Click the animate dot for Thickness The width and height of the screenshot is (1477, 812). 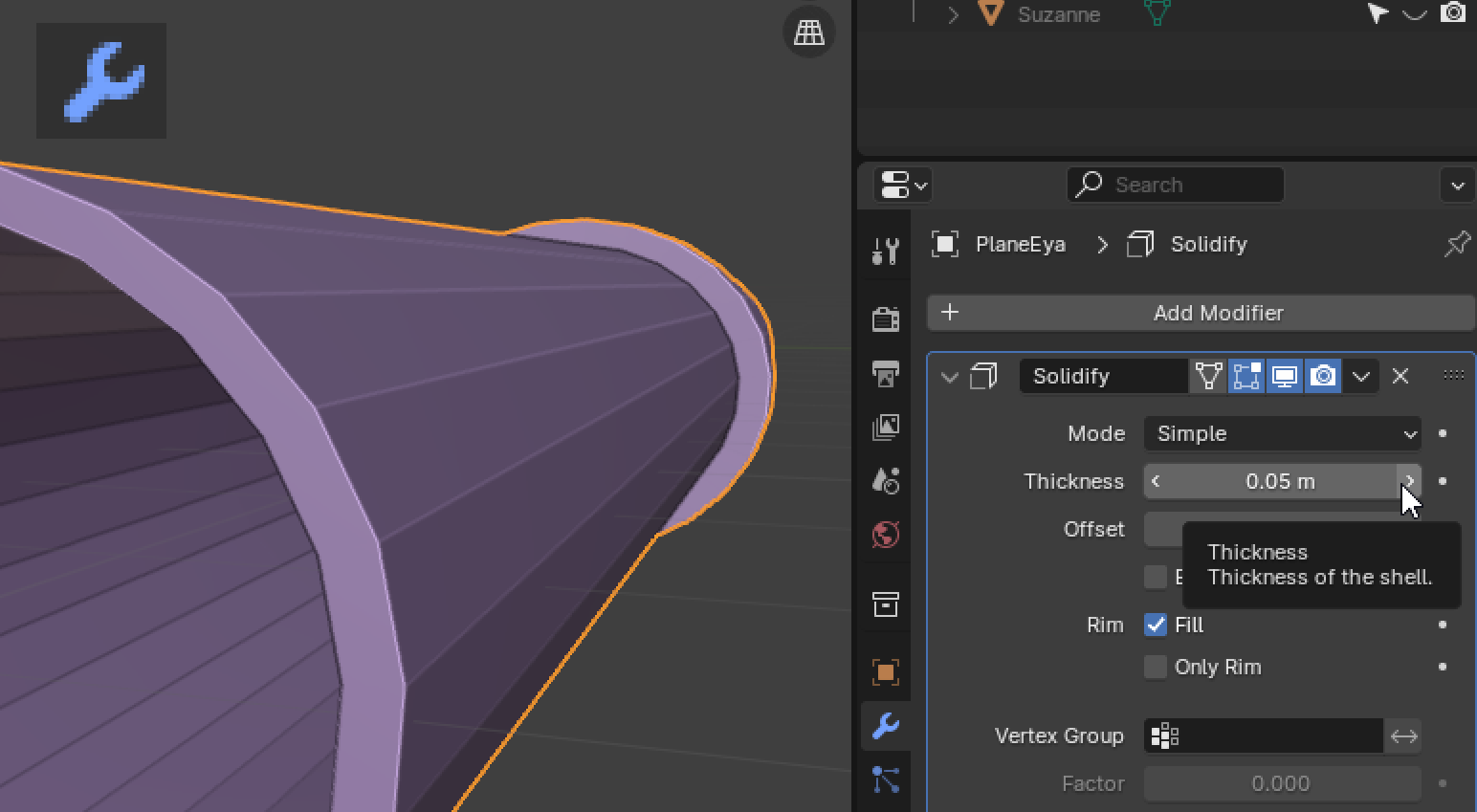pyautogui.click(x=1443, y=481)
